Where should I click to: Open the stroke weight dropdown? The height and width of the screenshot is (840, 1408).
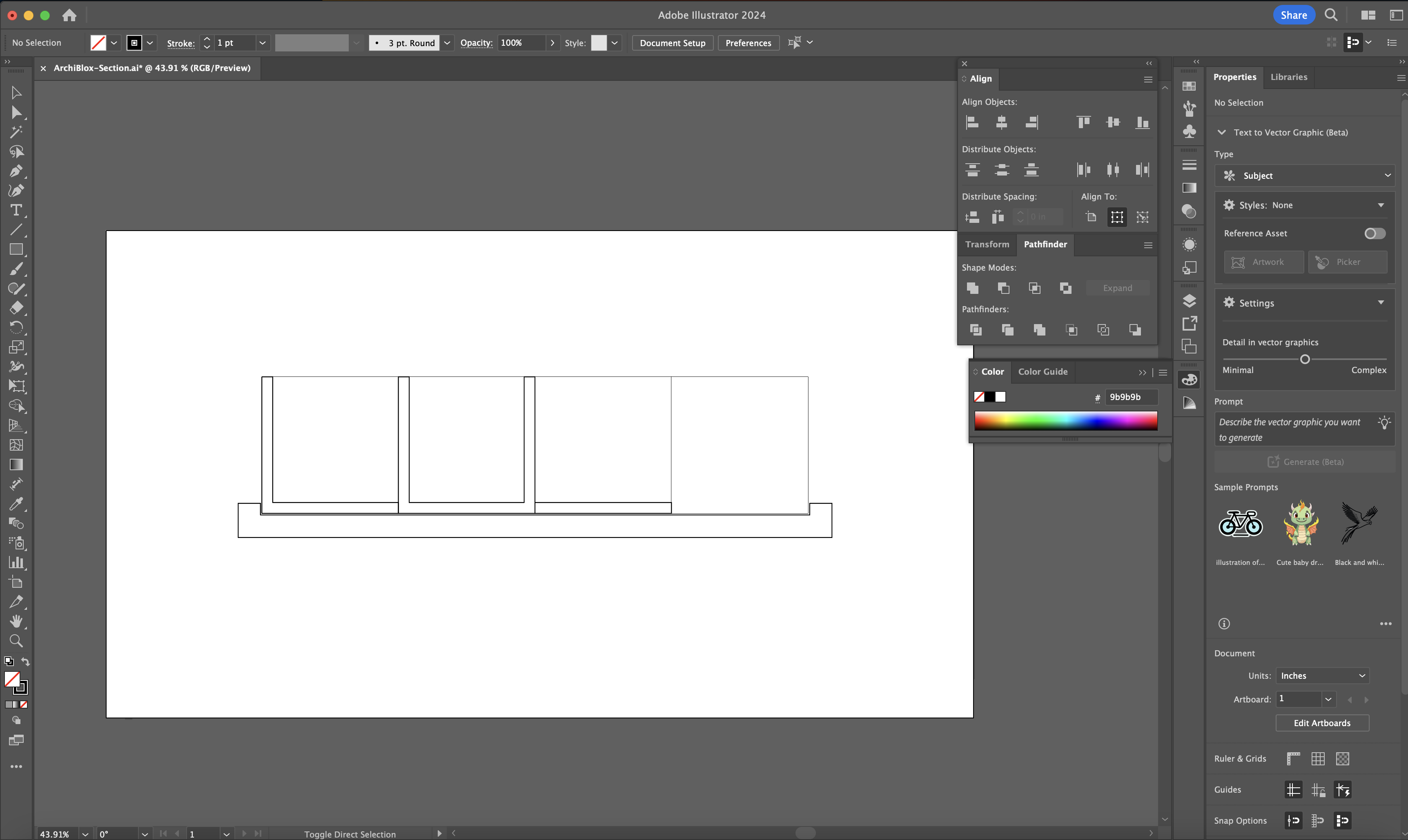(x=262, y=42)
